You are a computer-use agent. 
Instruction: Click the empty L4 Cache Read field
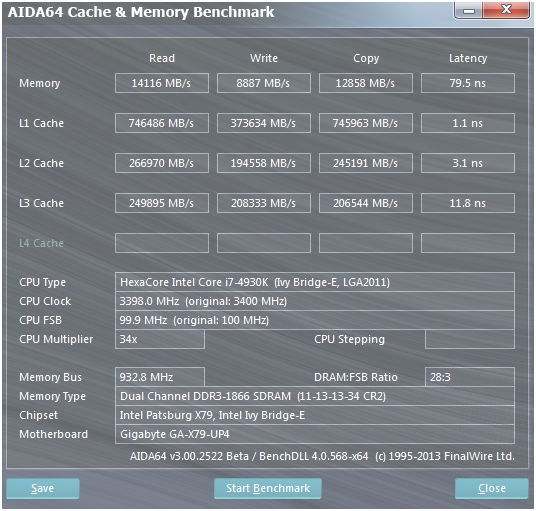pos(162,243)
